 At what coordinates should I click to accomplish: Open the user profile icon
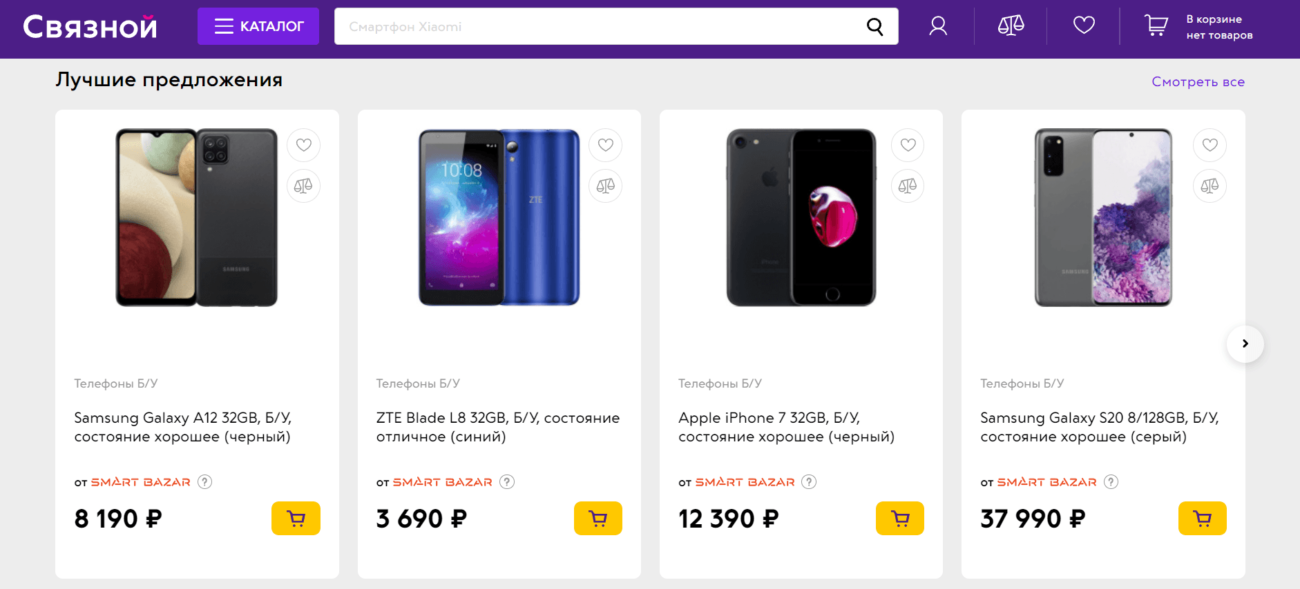[x=938, y=26]
